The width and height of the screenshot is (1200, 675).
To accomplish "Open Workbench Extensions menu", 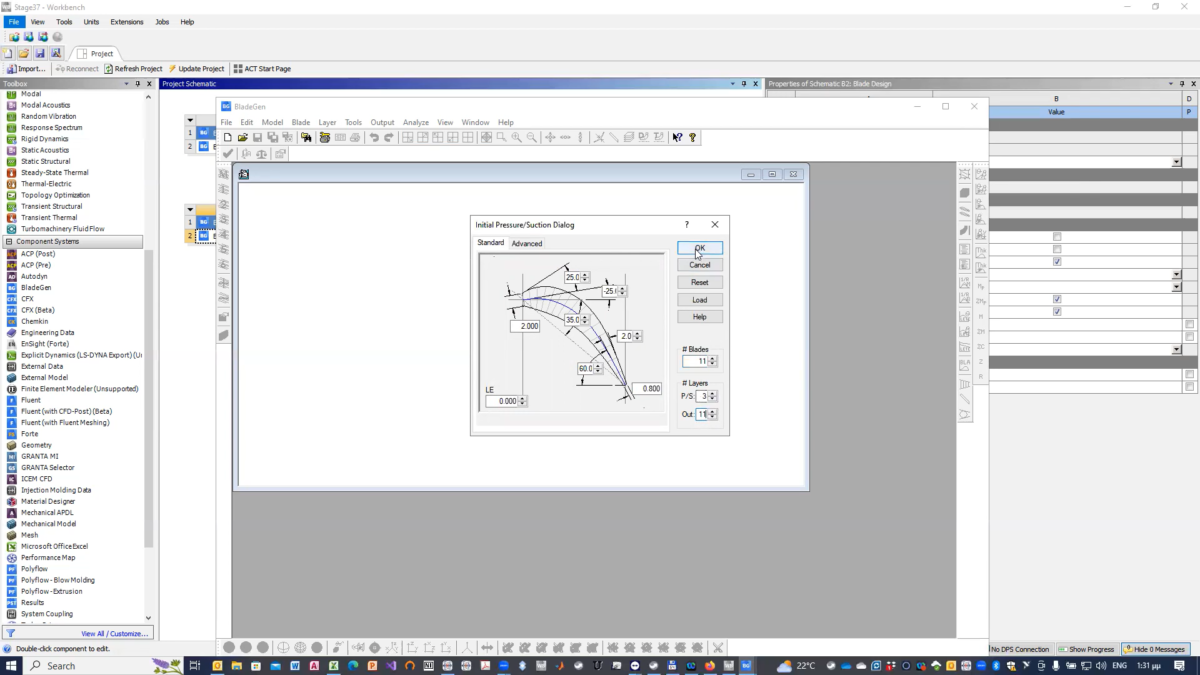I will pos(127,21).
